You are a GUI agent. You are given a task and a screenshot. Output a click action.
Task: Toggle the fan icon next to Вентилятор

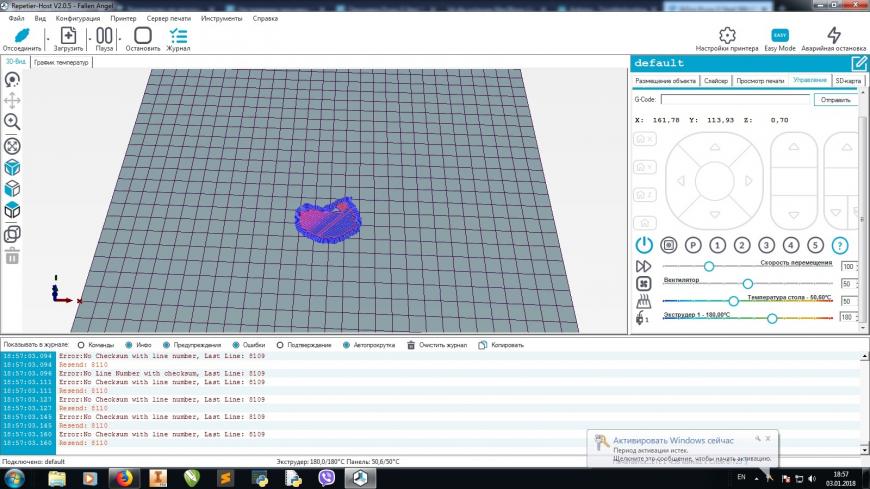(x=644, y=283)
